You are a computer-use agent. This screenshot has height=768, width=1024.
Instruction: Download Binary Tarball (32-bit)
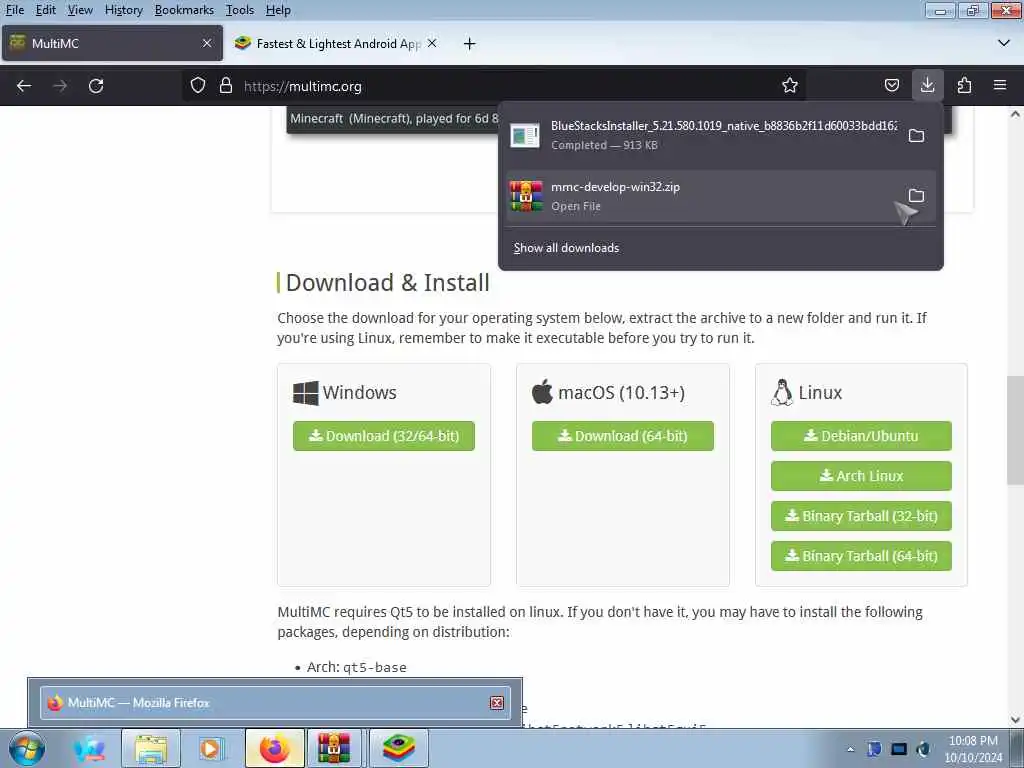[x=861, y=516]
